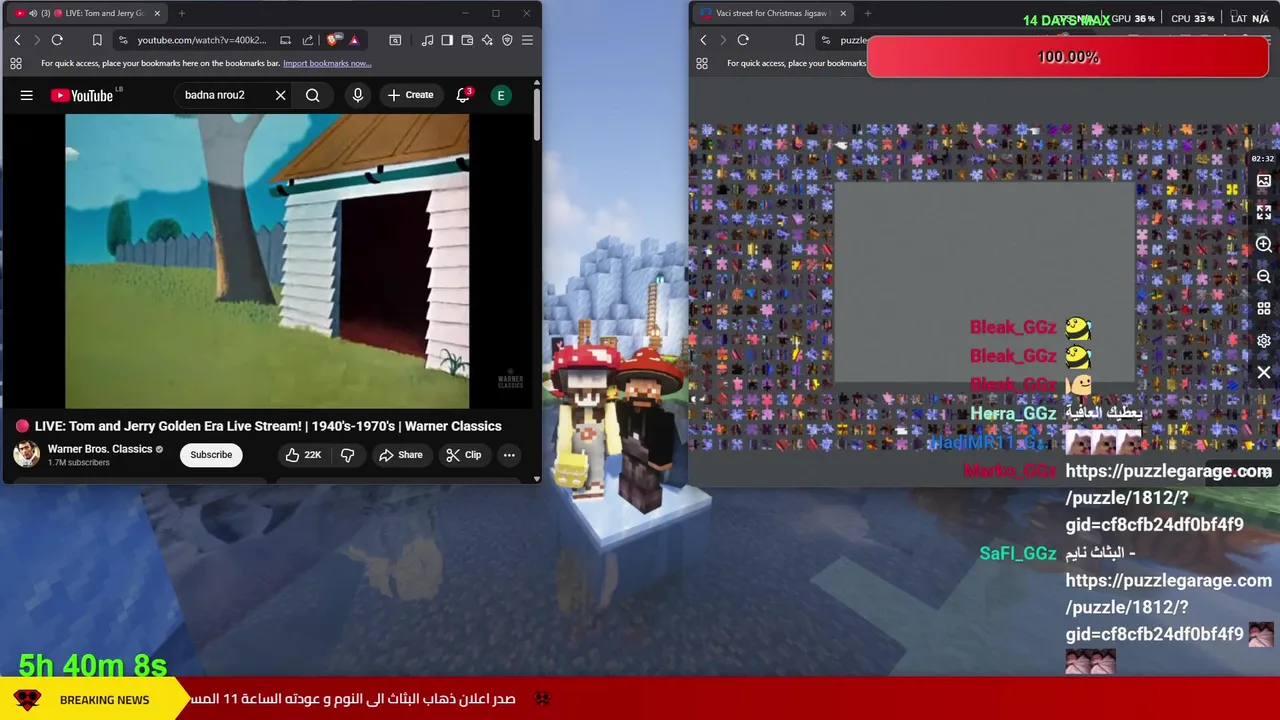The image size is (1280, 720).
Task: Open Warner Bros. Classics channel avatar
Action: click(26, 454)
